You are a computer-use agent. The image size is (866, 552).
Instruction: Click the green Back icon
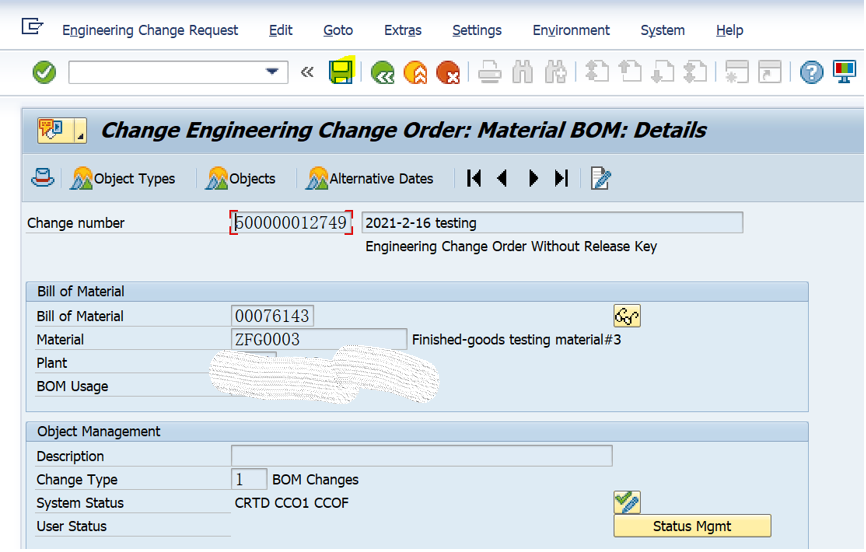[x=383, y=72]
